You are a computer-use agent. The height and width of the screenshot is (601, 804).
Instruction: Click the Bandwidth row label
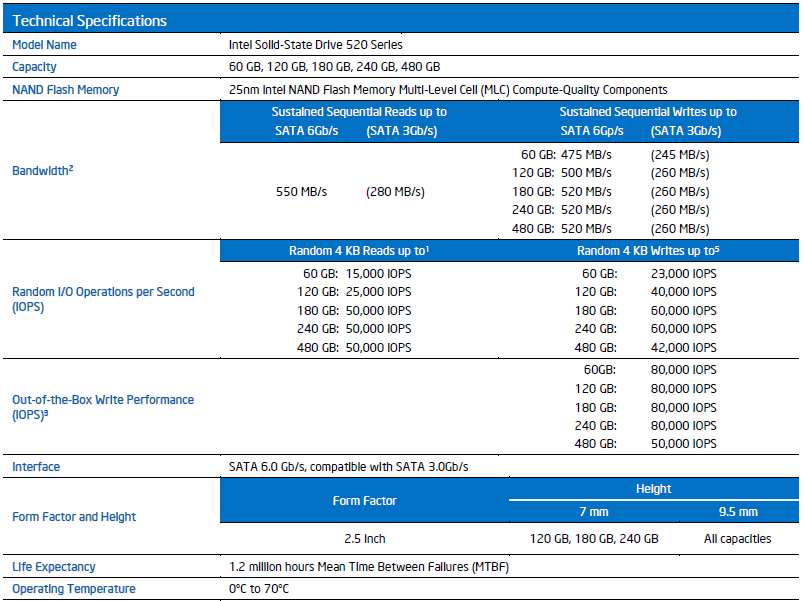point(43,171)
